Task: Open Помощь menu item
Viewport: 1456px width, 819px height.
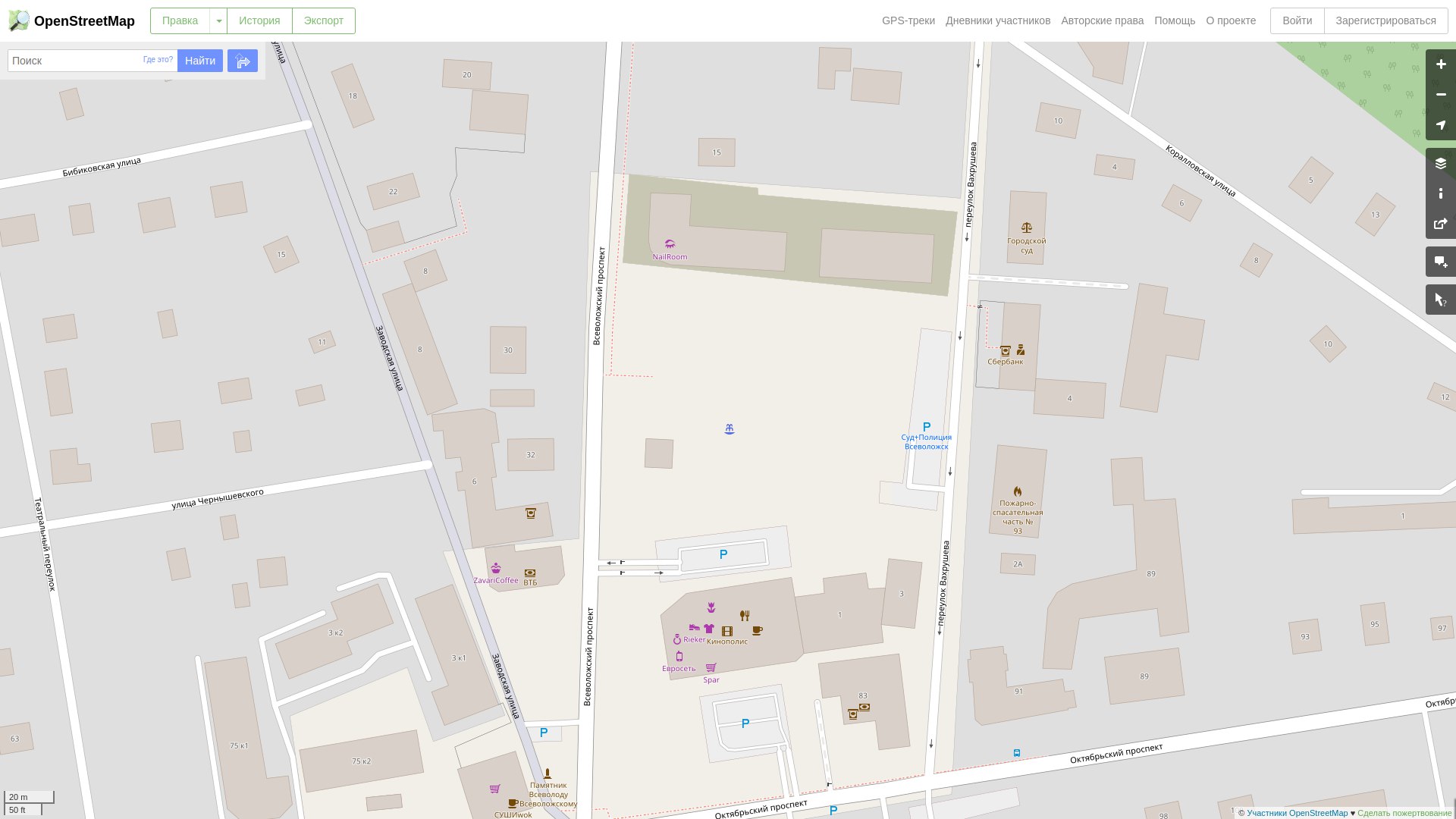Action: pos(1175,21)
